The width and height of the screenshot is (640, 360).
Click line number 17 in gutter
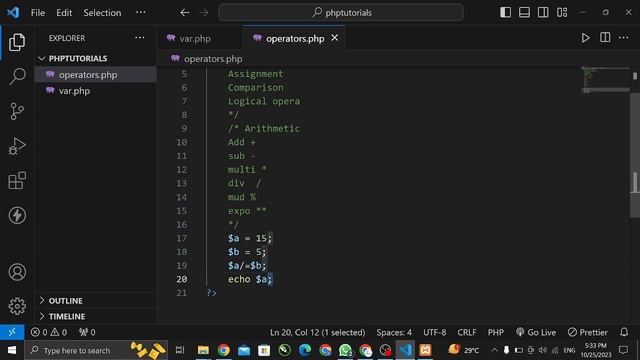[182, 238]
